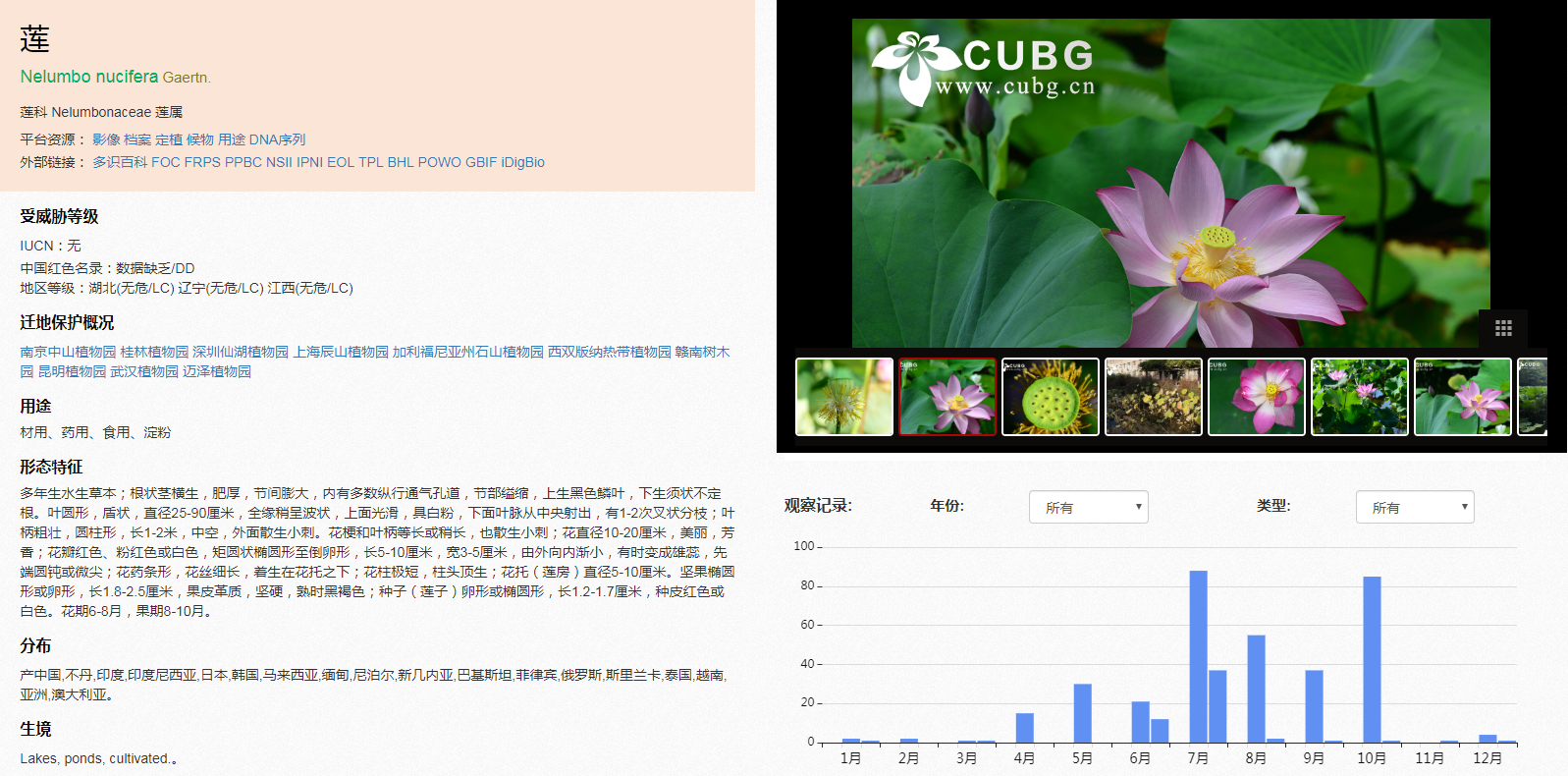The width and height of the screenshot is (1568, 776).
Task: Toggle the thumbnail grid icon on gallery
Action: 1502,328
